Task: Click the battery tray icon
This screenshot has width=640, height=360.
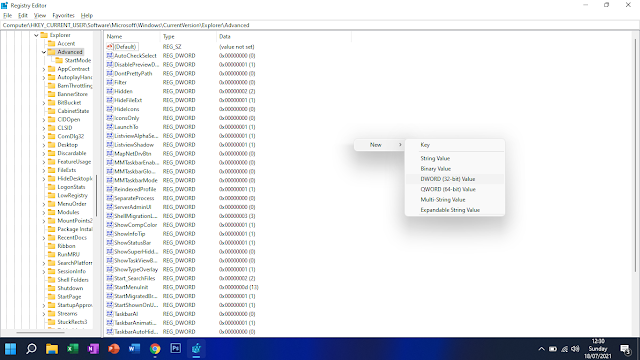Action: pyautogui.click(x=553, y=349)
